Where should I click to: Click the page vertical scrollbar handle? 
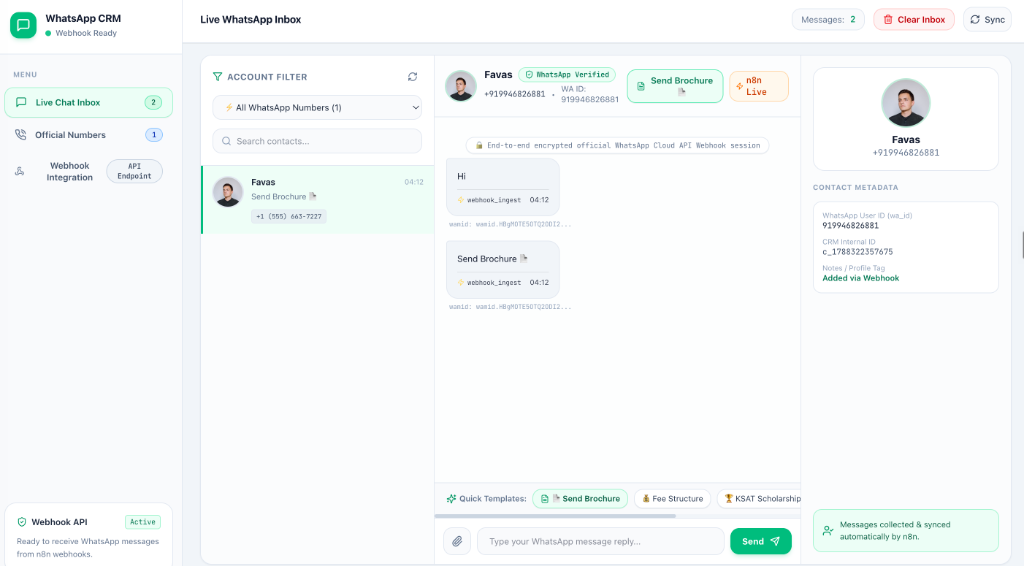(x=1022, y=245)
